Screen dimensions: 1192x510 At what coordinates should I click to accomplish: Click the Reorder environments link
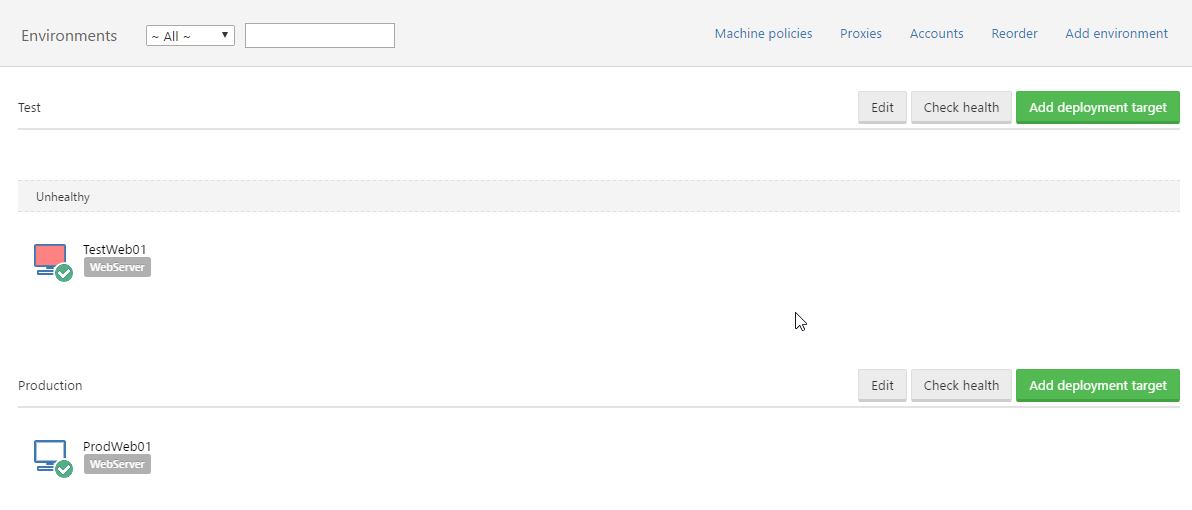pos(1014,34)
